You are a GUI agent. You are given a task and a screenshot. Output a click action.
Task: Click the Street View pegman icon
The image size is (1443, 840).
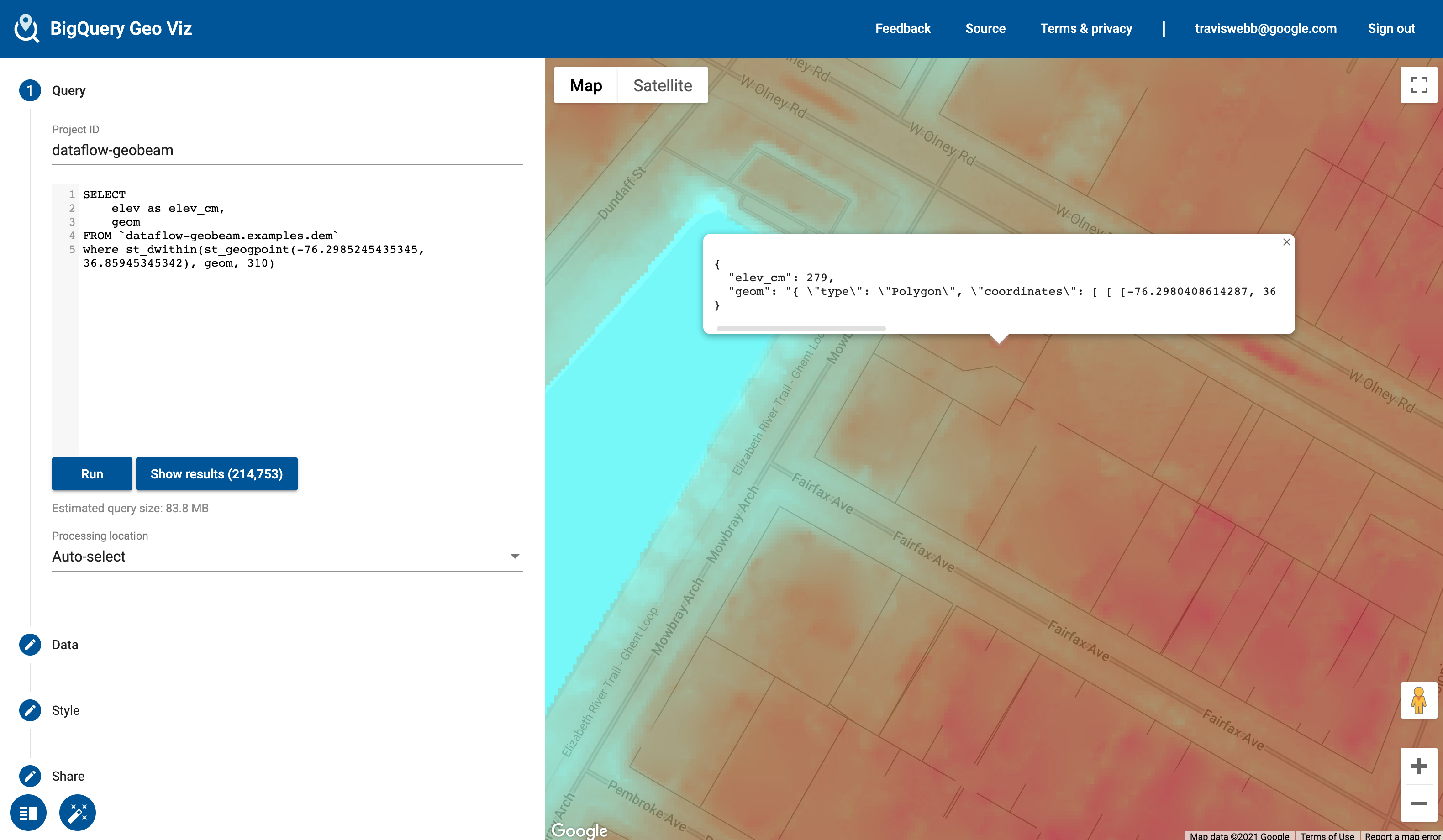coord(1418,700)
